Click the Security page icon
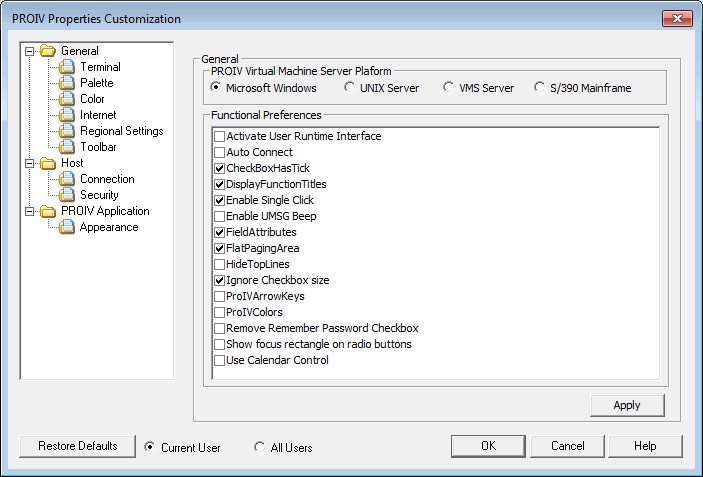The height and width of the screenshot is (477, 703). (67, 195)
